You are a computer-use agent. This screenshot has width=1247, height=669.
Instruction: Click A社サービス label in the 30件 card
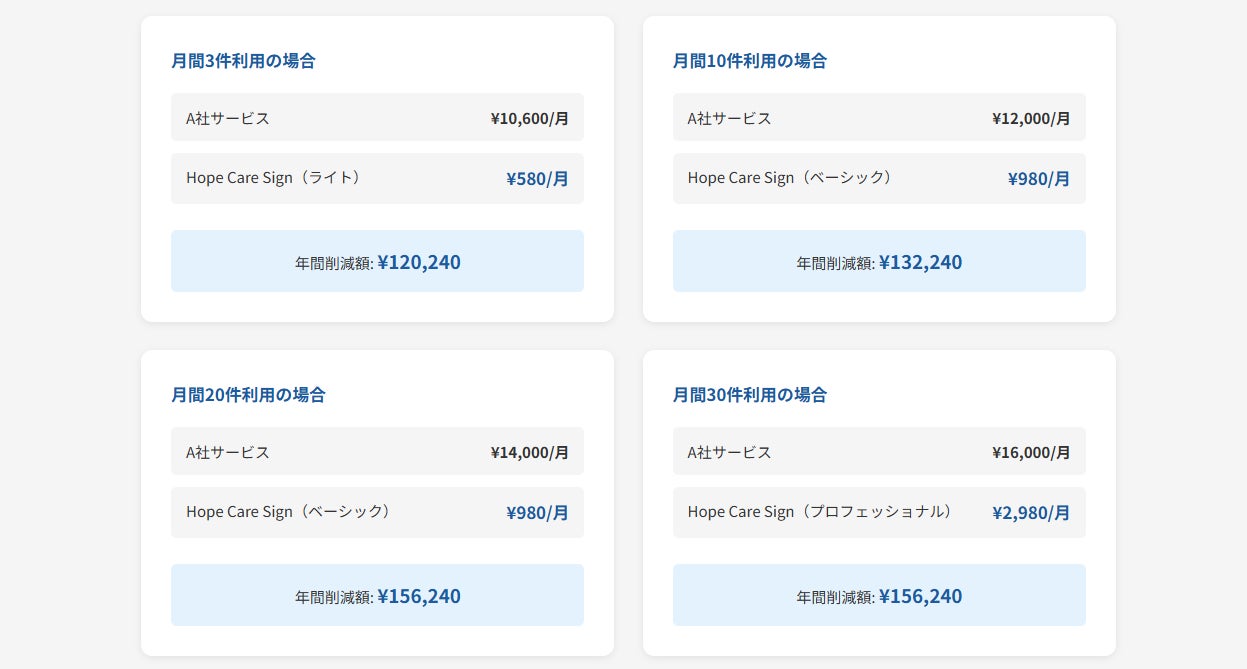click(729, 452)
